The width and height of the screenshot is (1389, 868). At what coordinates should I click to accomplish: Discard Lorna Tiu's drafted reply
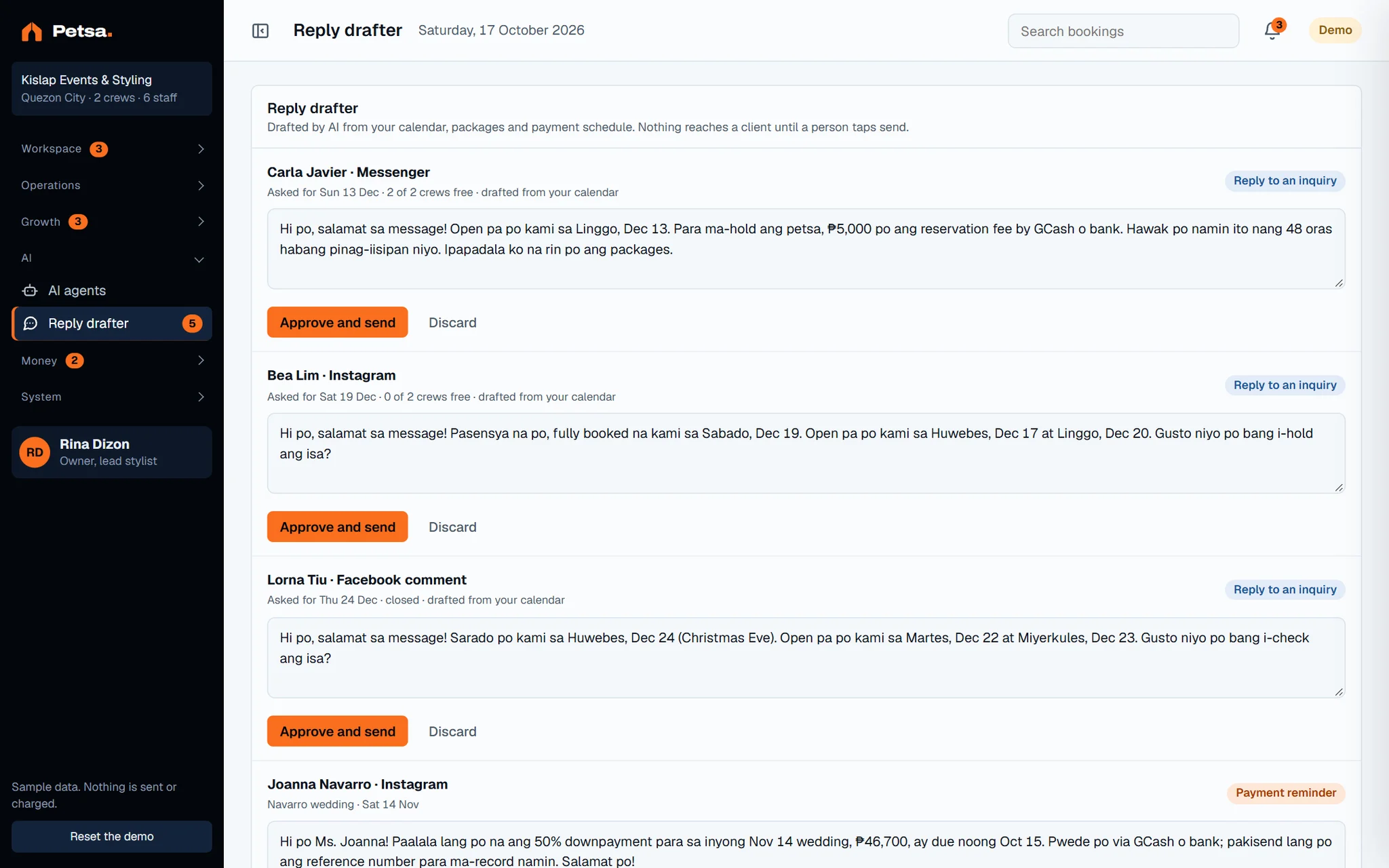[x=452, y=732]
